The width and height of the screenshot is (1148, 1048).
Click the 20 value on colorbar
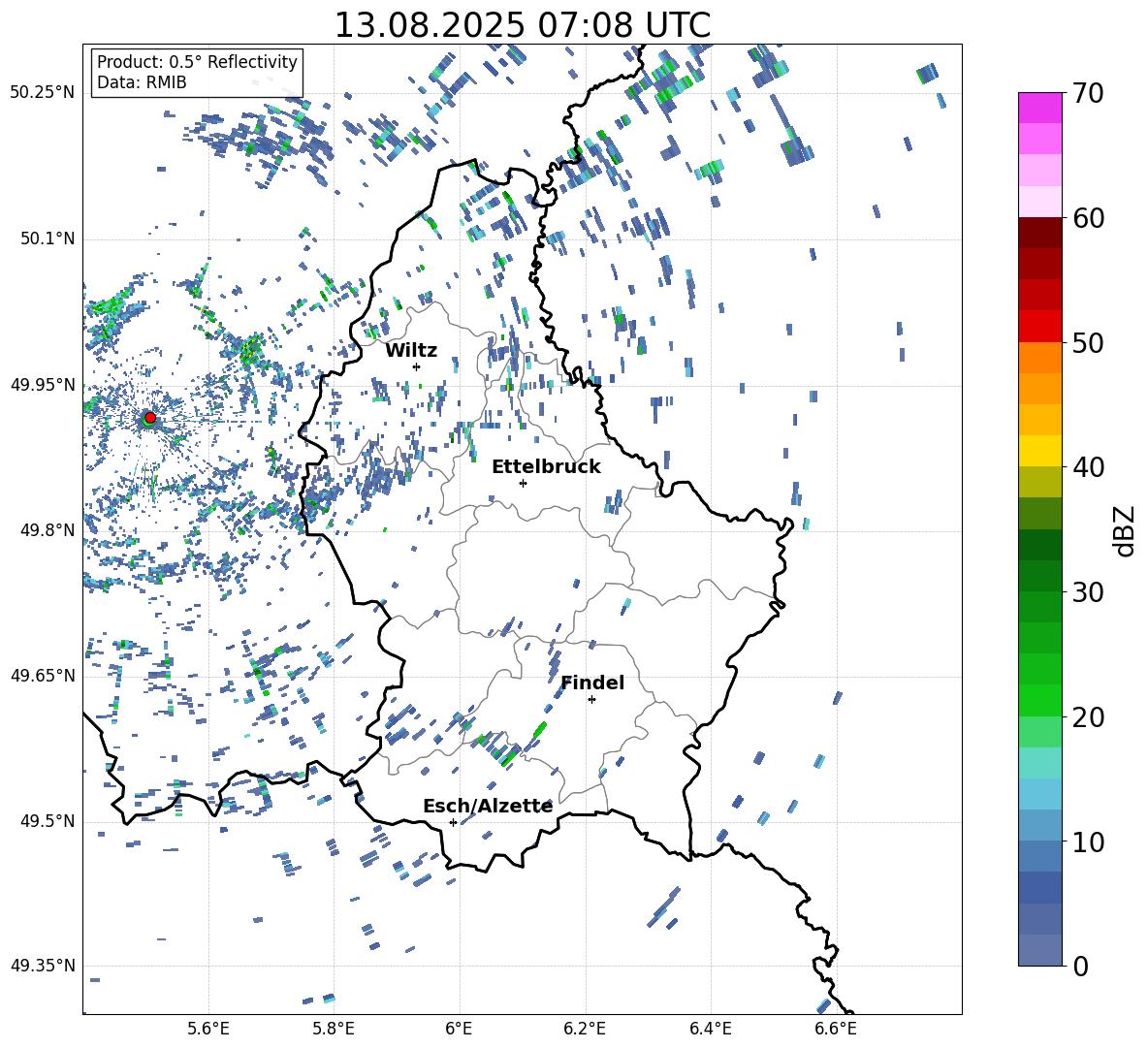pos(1088,717)
